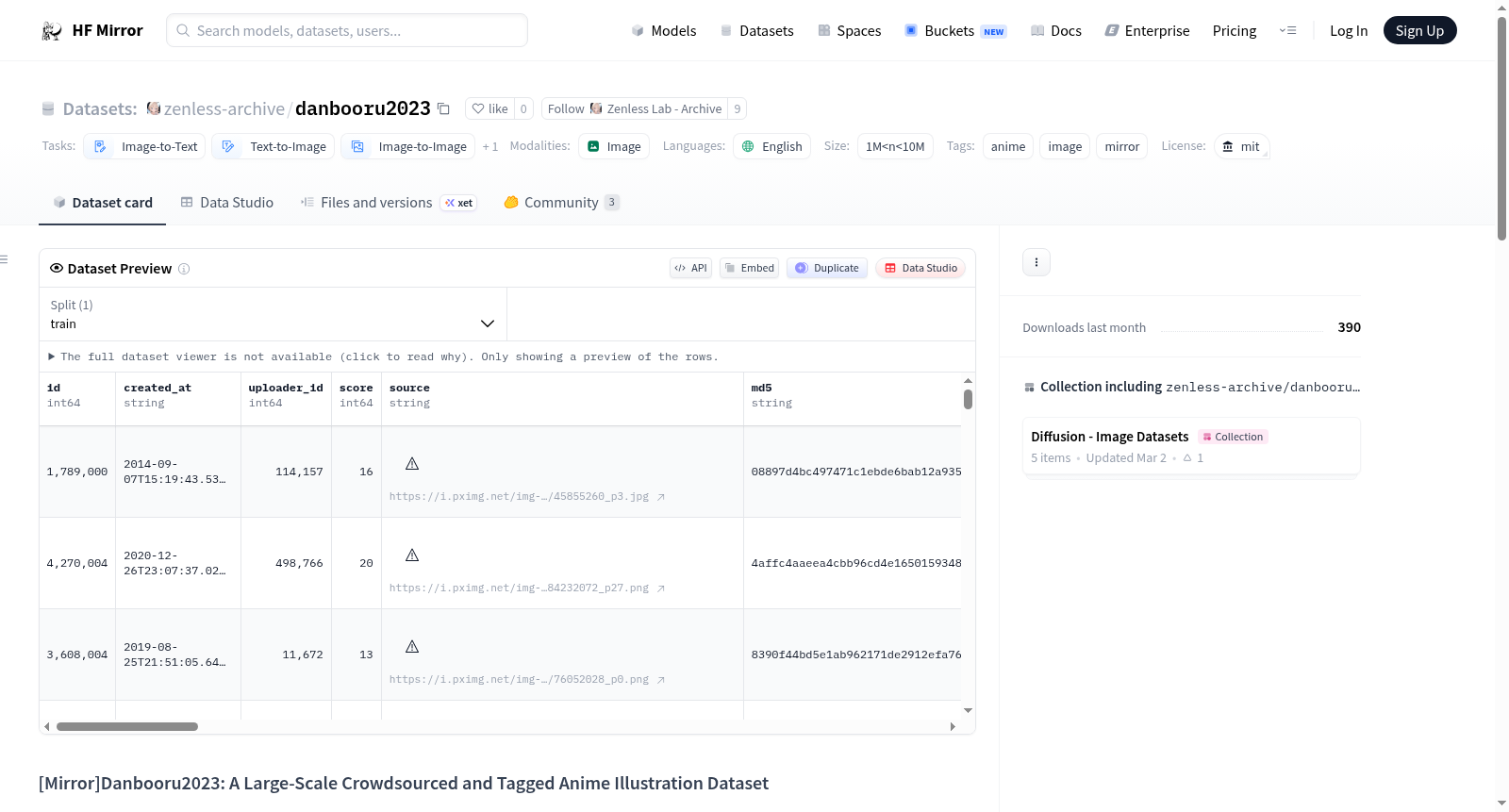This screenshot has width=1509, height=812.
Task: Click the mirror tag
Action: pyautogui.click(x=1122, y=146)
